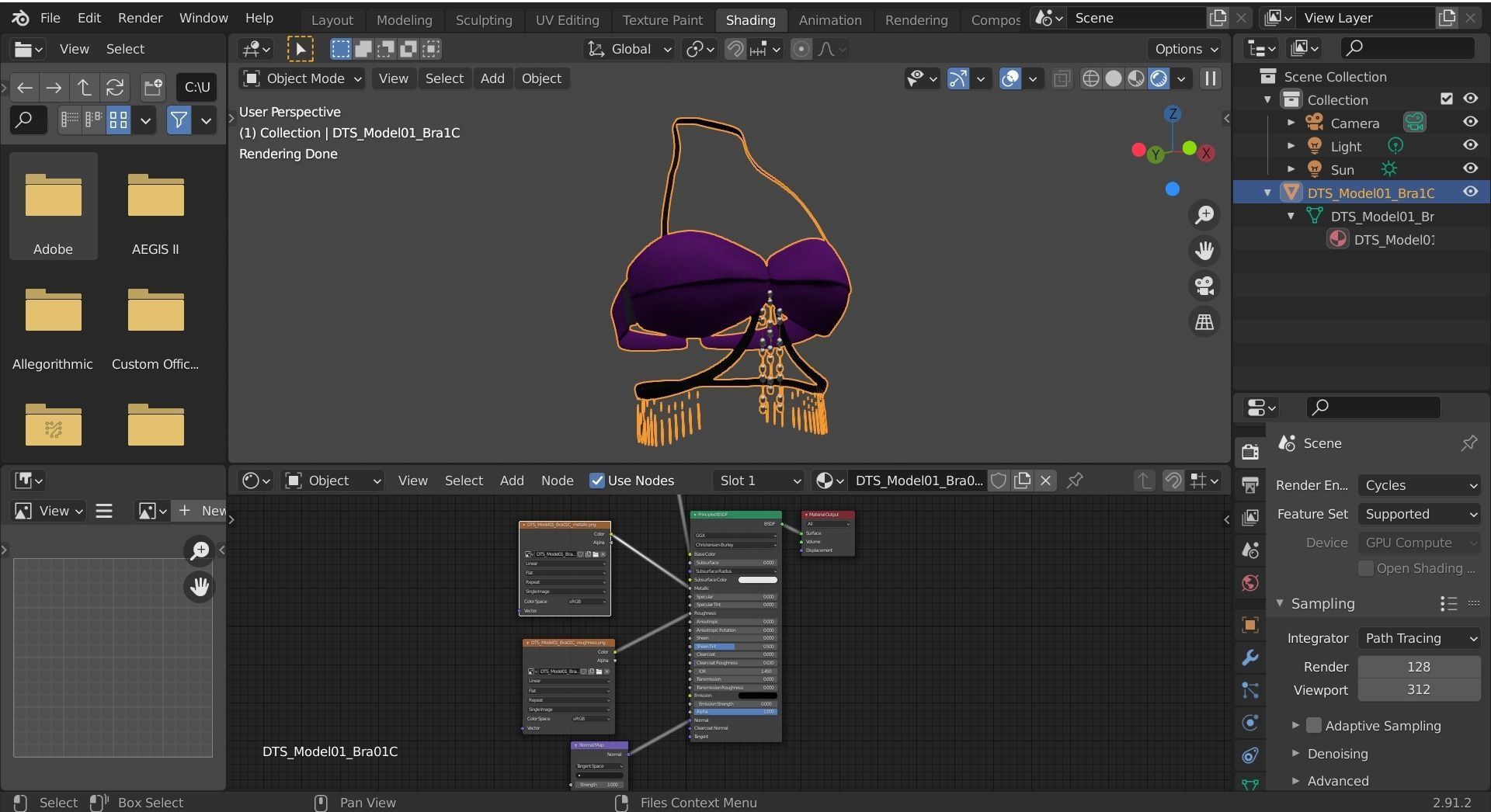Open the Object properties tab

coord(1249,625)
